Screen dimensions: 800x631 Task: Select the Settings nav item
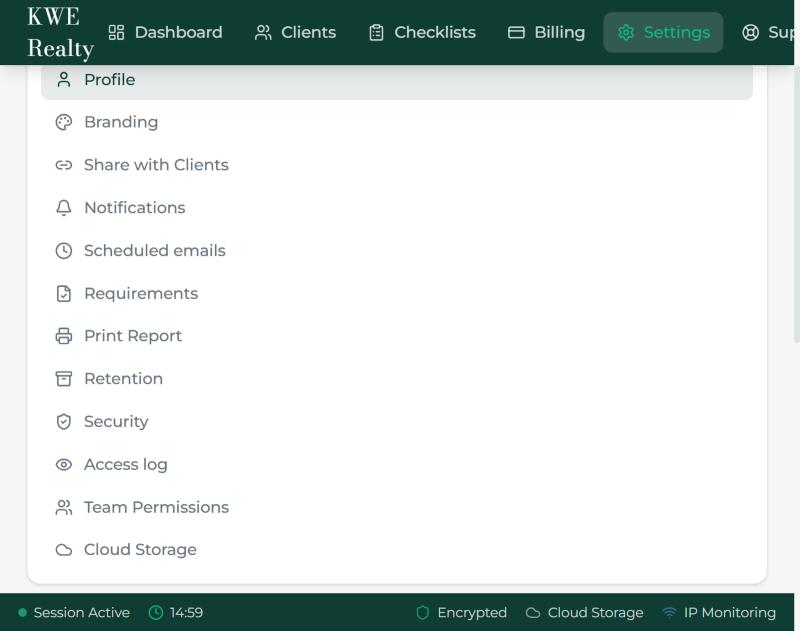pos(663,33)
